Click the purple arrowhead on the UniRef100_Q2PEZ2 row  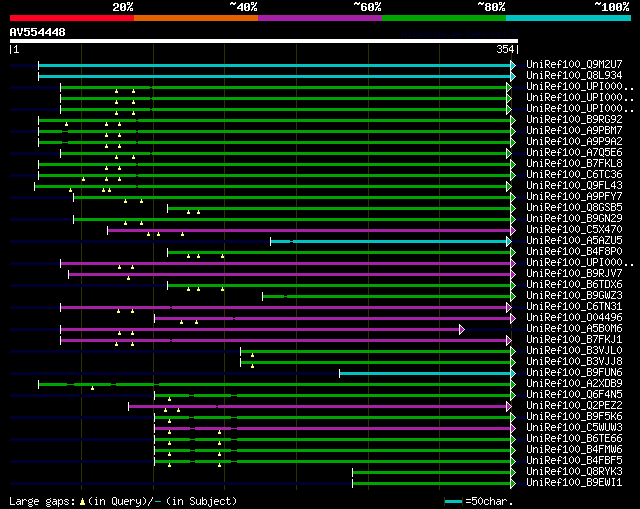coord(509,406)
